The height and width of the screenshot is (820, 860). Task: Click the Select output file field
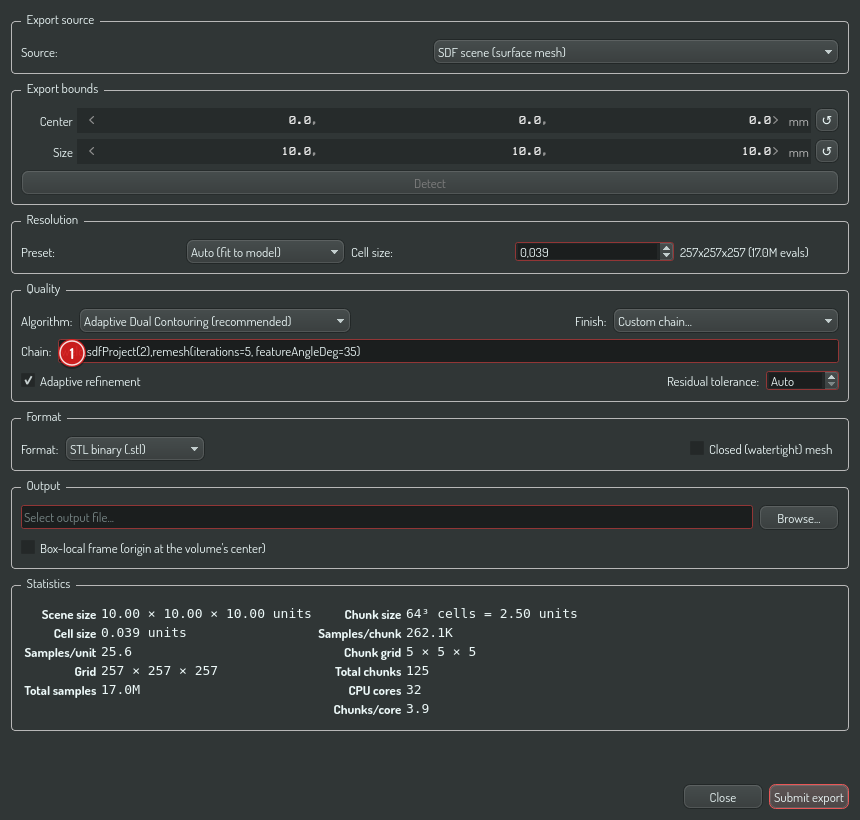[x=387, y=517]
